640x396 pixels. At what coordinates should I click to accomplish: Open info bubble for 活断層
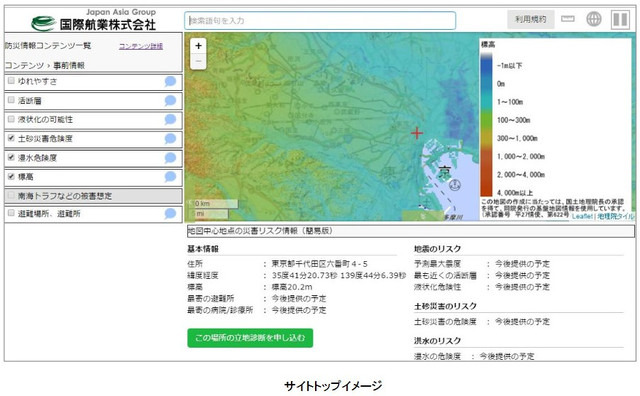pyautogui.click(x=170, y=100)
